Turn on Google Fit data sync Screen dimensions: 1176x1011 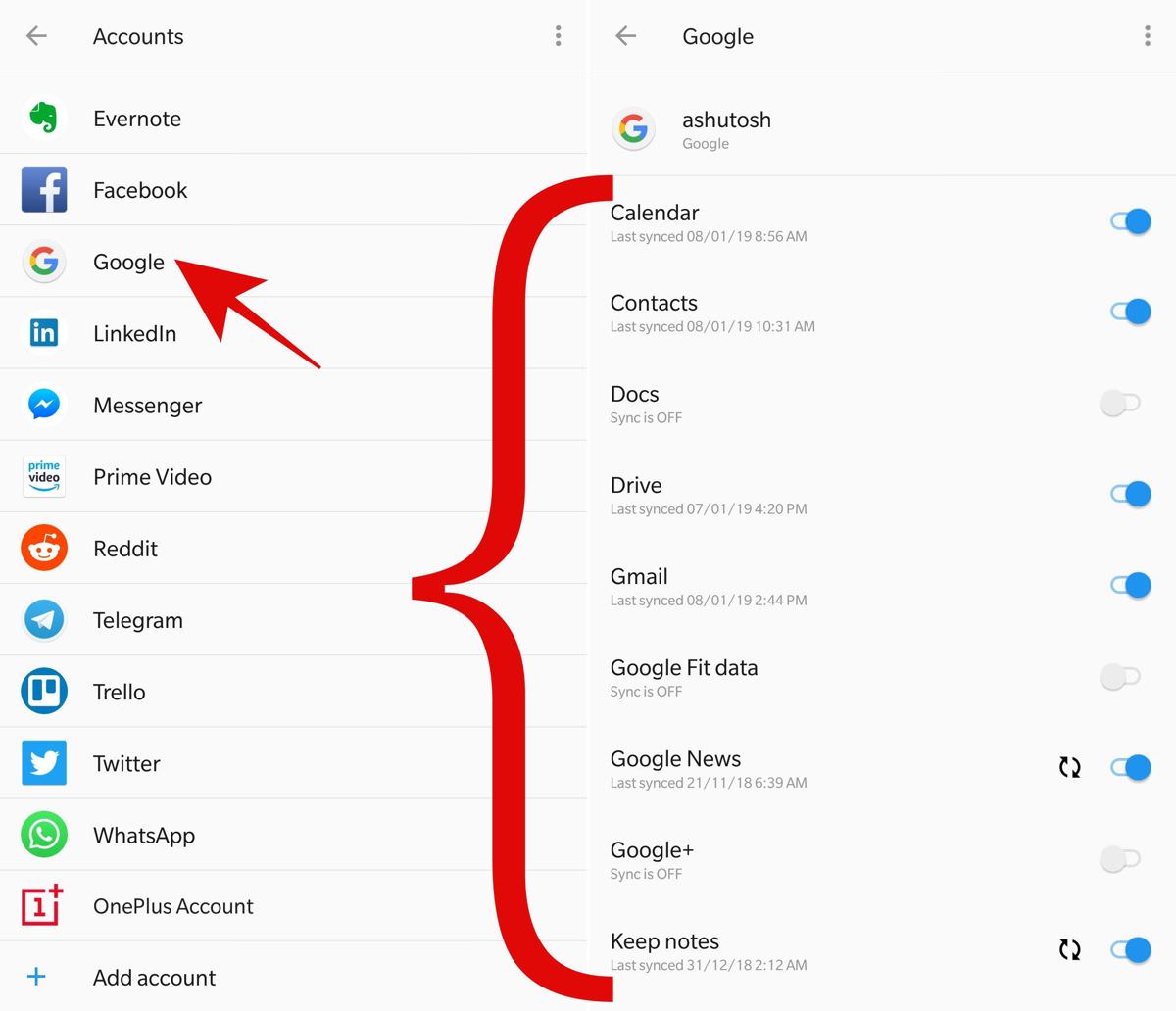pos(1120,676)
